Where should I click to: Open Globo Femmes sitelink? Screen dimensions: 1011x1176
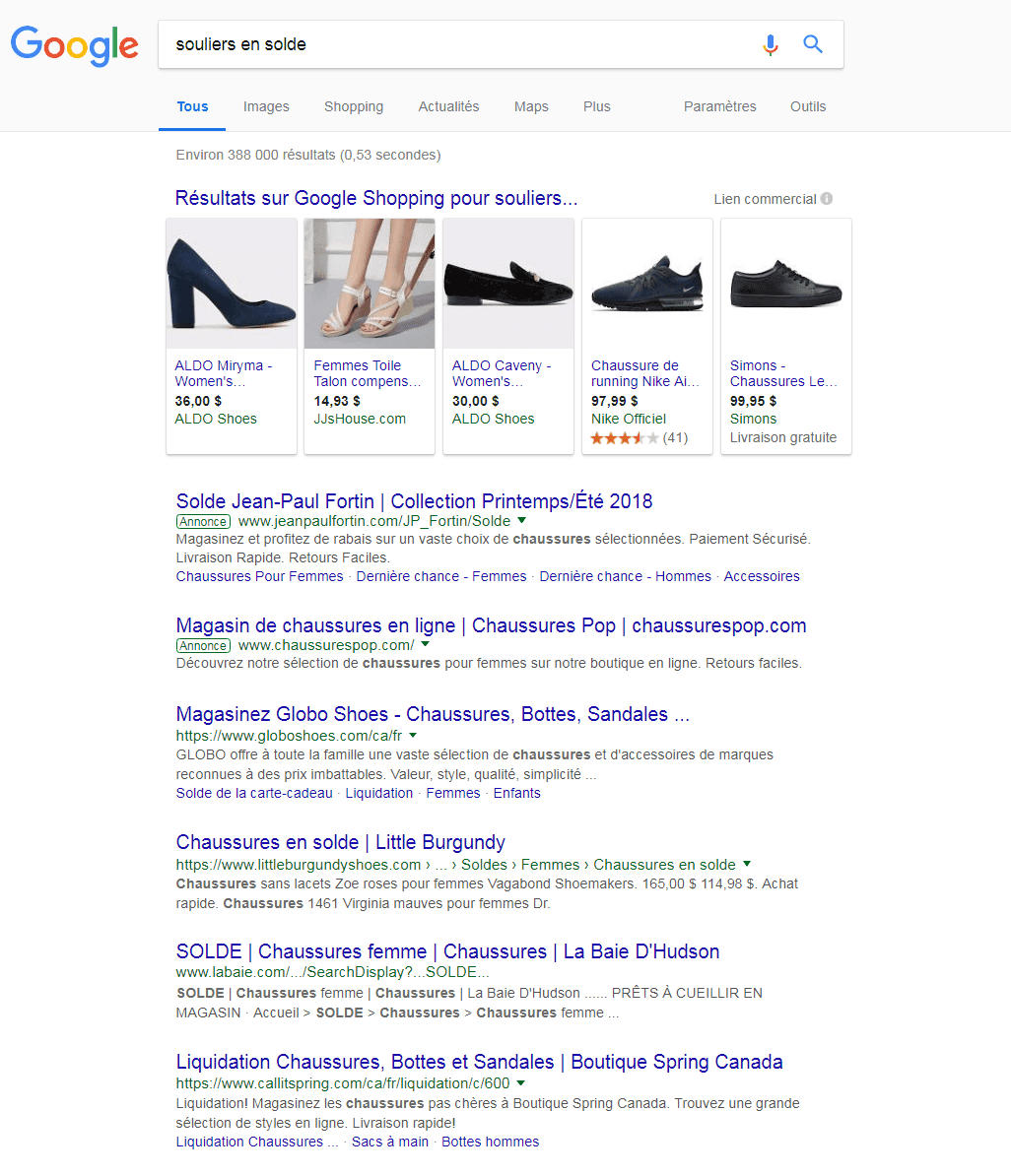coord(453,793)
